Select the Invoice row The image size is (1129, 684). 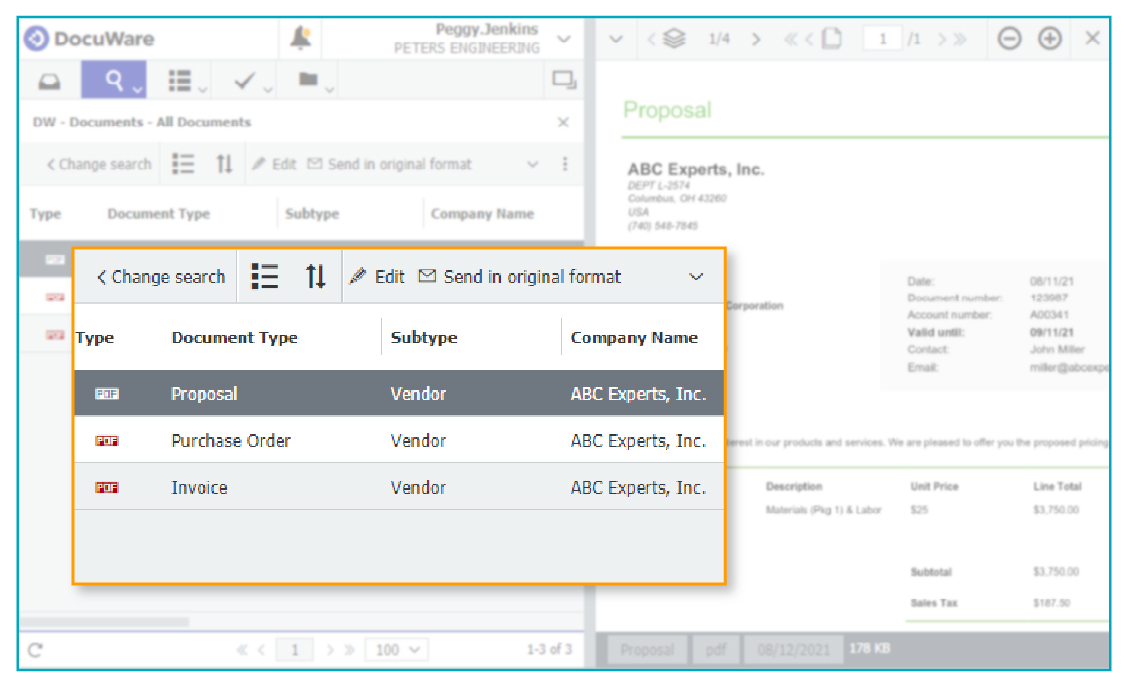click(399, 487)
